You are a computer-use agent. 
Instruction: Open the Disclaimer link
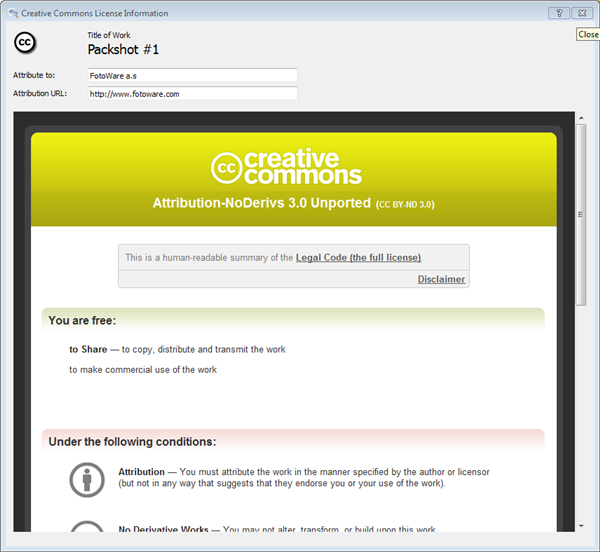(441, 279)
